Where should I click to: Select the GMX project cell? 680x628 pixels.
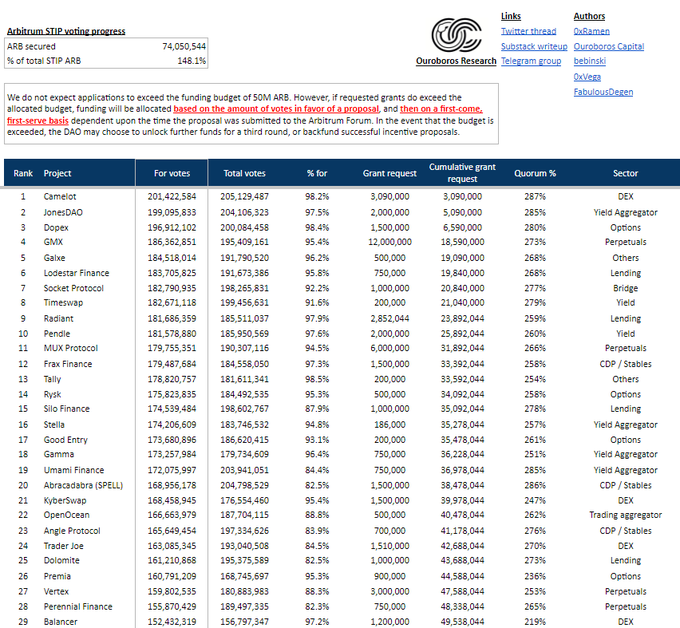pyautogui.click(x=53, y=242)
